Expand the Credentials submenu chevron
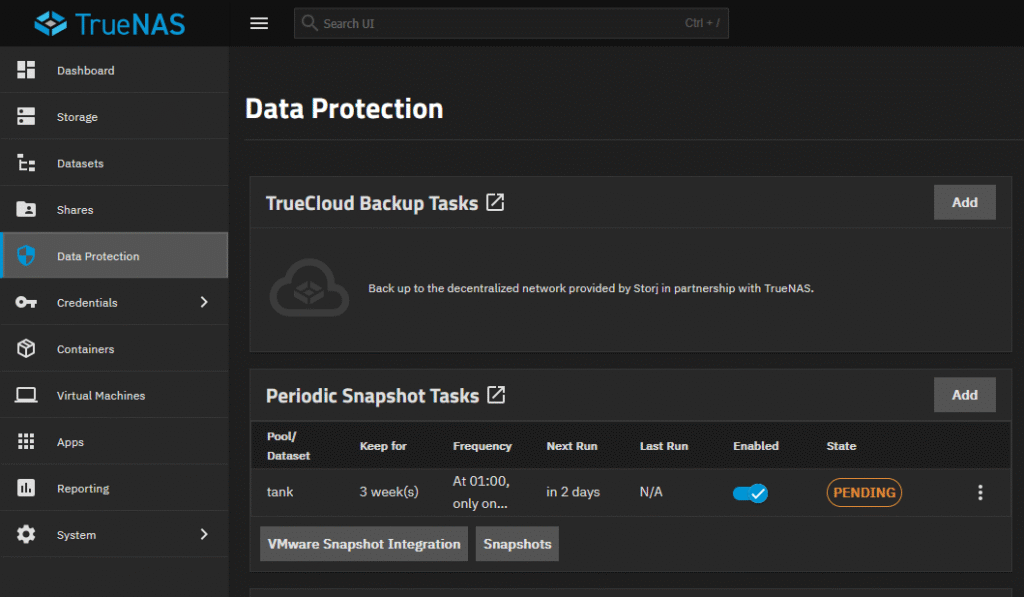 tap(204, 302)
